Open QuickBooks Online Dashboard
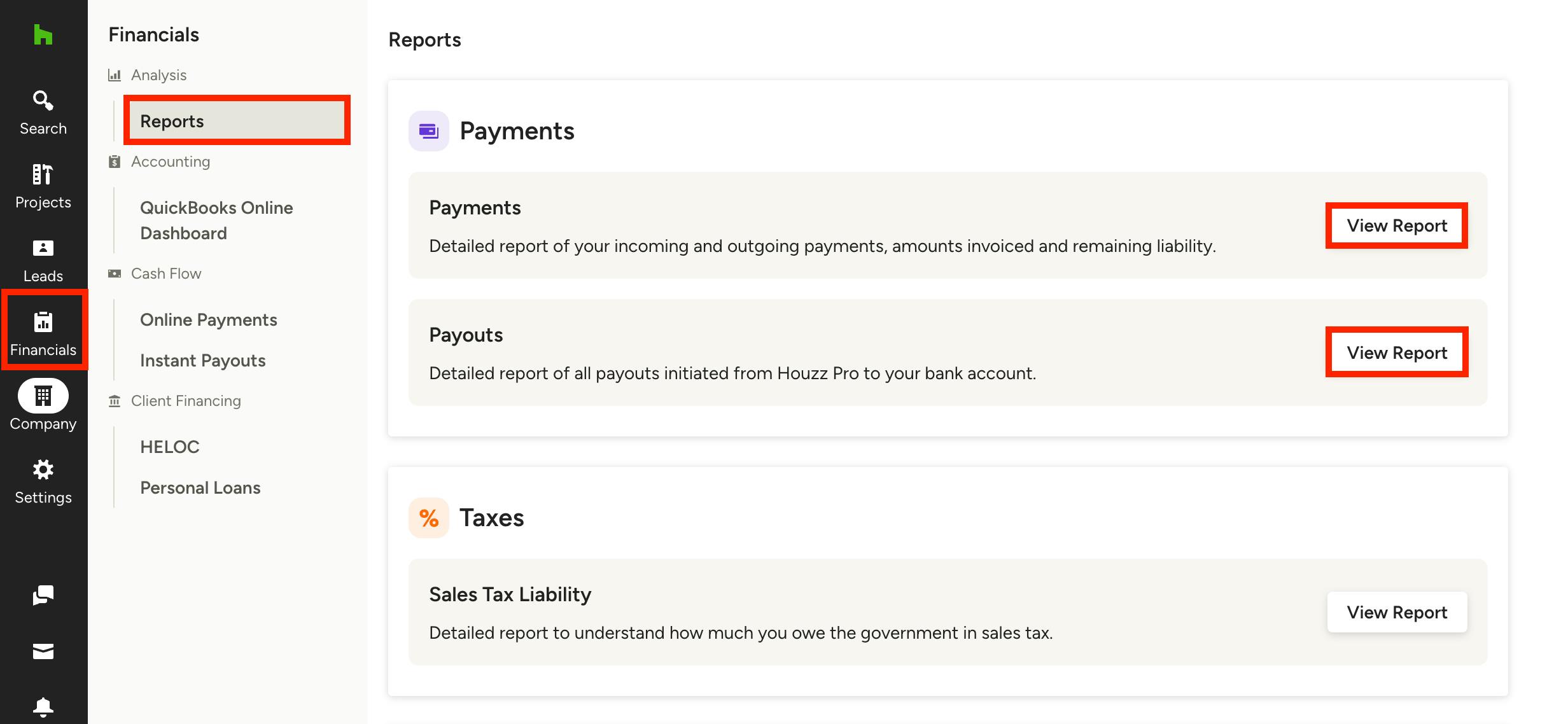 tap(216, 220)
